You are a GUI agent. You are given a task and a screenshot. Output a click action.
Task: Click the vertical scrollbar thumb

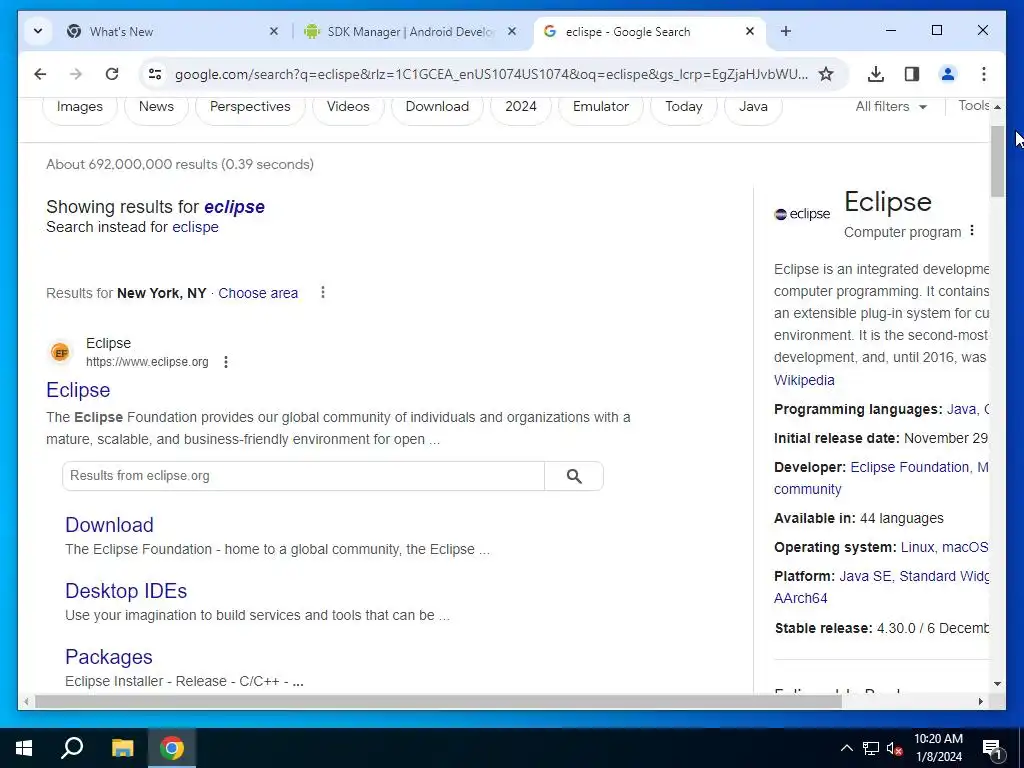997,161
